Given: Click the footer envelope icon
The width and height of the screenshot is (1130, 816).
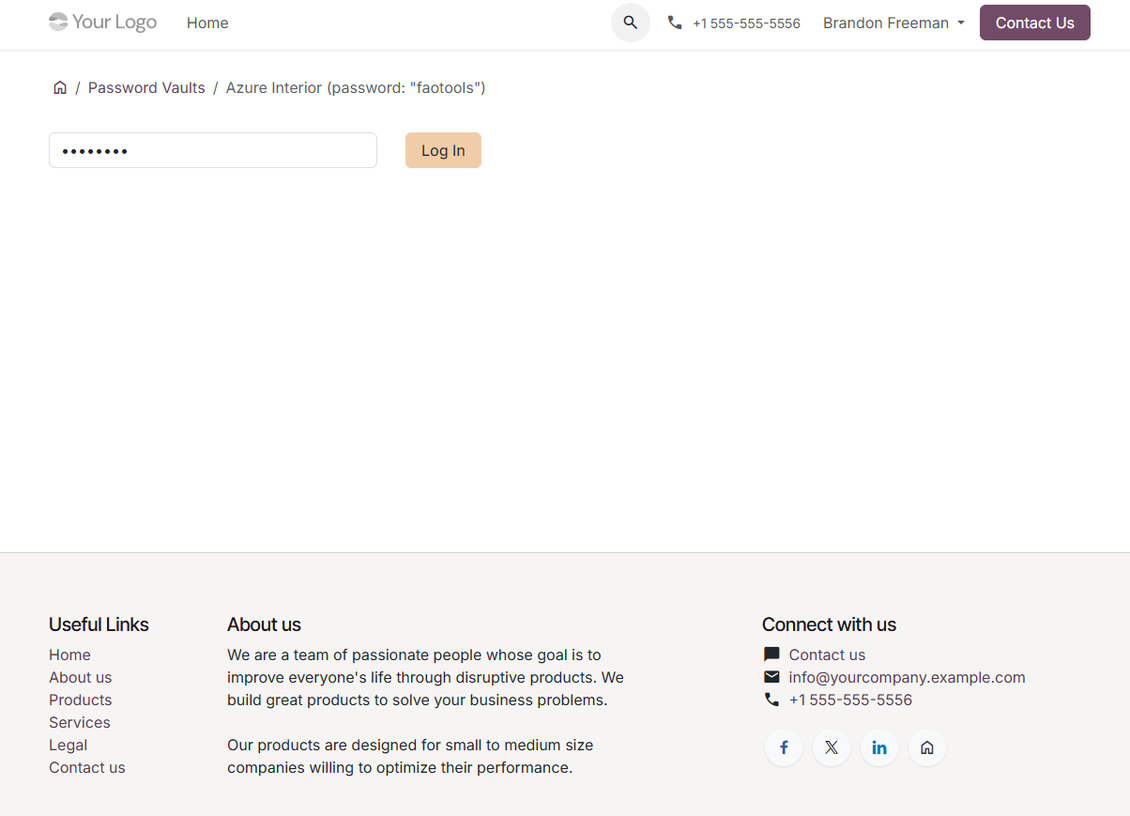Looking at the screenshot, I should click(x=771, y=677).
